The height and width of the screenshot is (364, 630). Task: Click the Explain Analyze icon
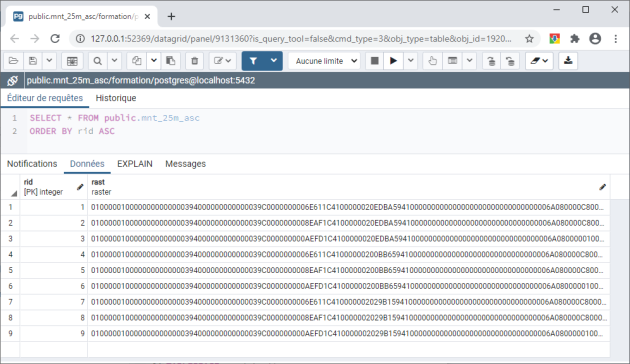click(452, 61)
